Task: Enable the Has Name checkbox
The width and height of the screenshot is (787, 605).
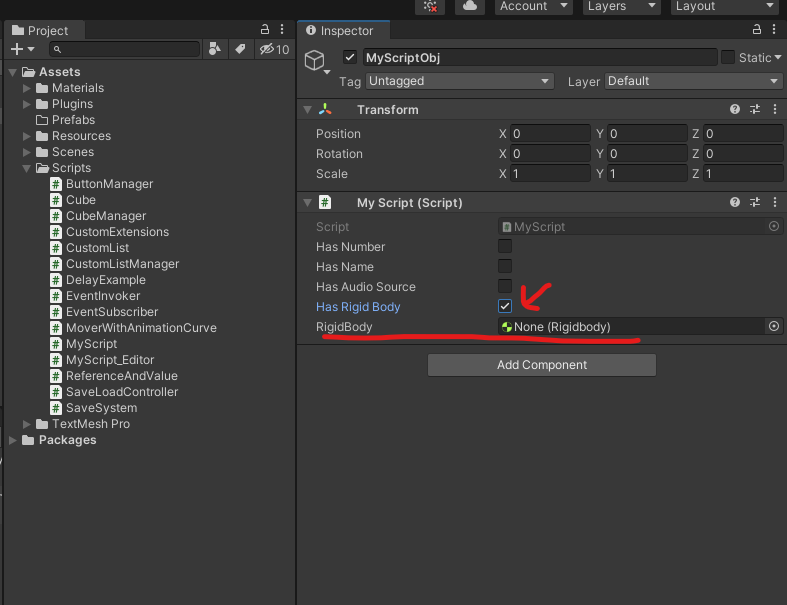Action: (x=505, y=266)
